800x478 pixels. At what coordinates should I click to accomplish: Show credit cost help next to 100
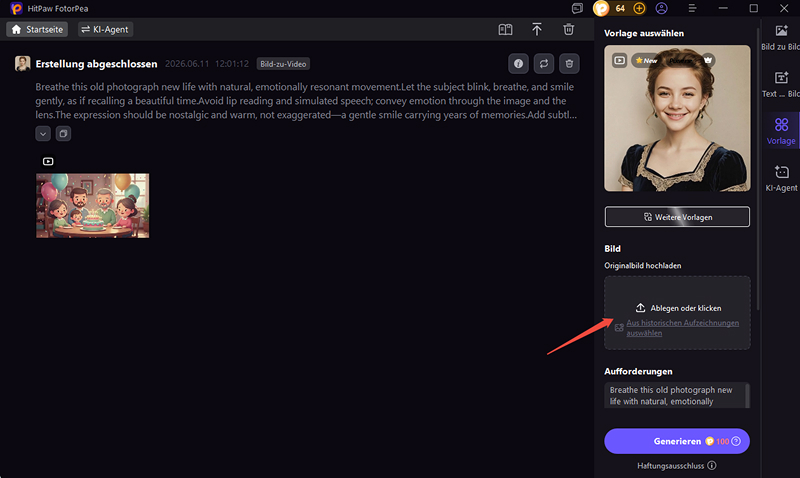736,441
